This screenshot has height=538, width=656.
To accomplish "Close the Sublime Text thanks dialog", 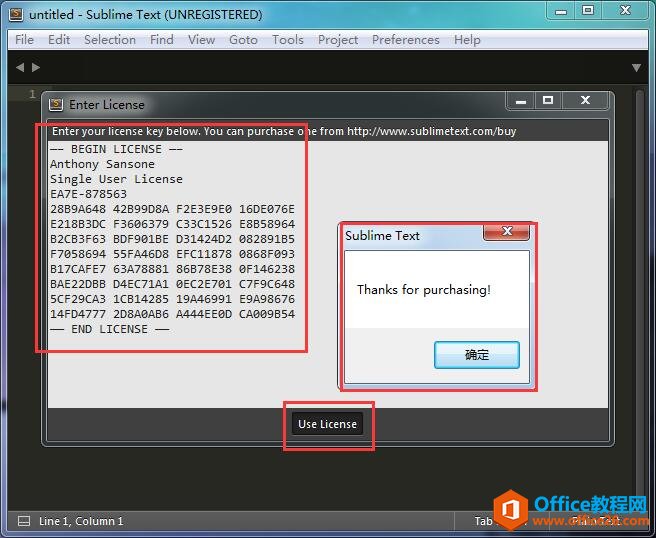I will (507, 231).
